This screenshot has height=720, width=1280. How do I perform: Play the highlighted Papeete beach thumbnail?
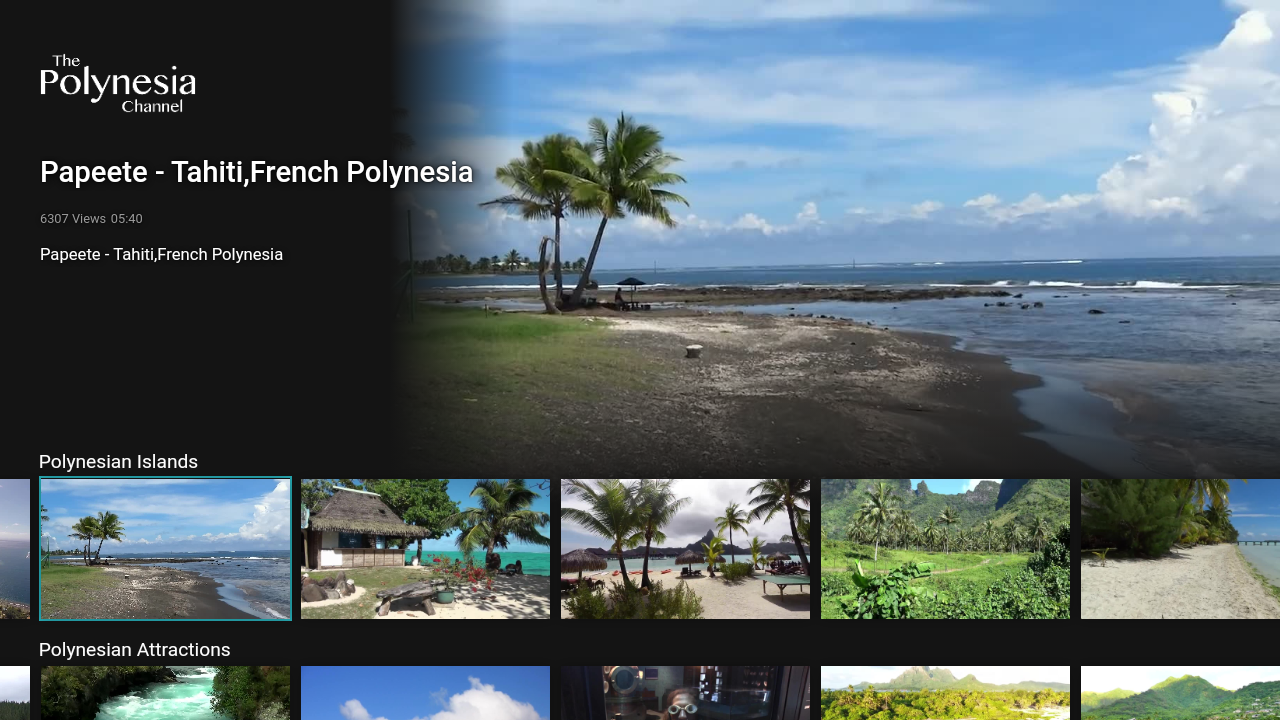click(x=165, y=549)
